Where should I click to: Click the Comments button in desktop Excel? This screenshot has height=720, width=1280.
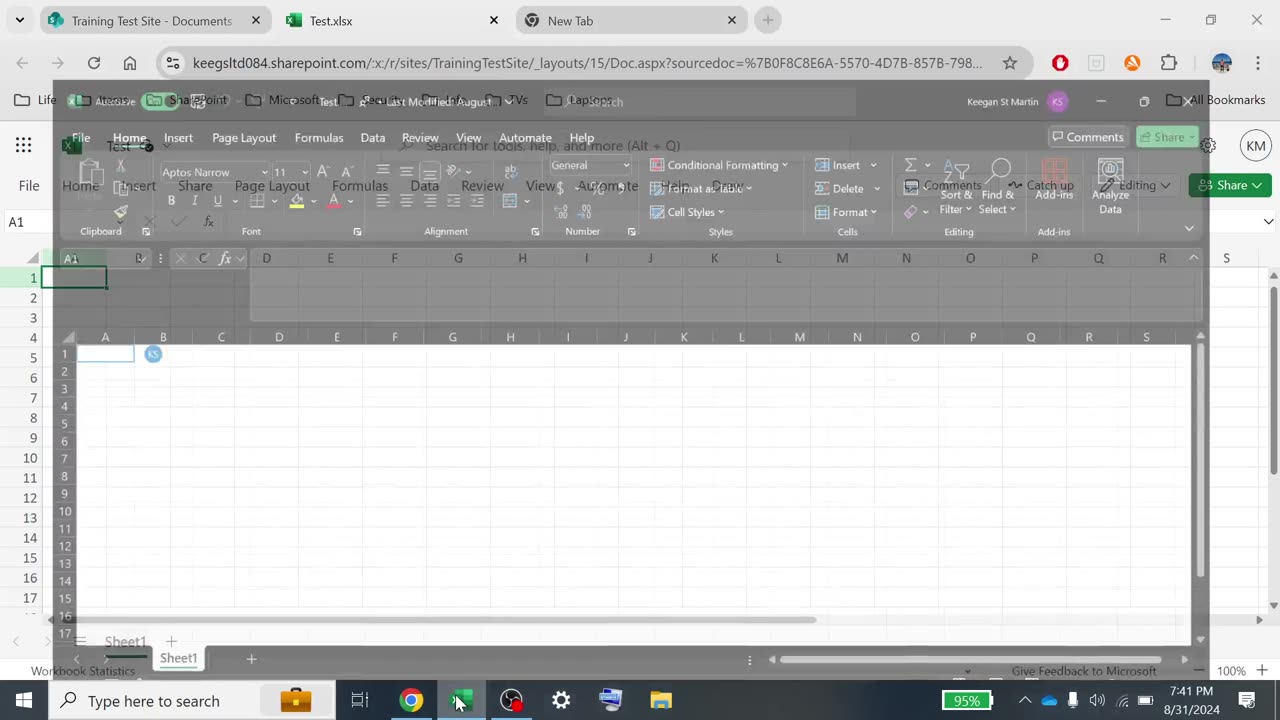1088,137
